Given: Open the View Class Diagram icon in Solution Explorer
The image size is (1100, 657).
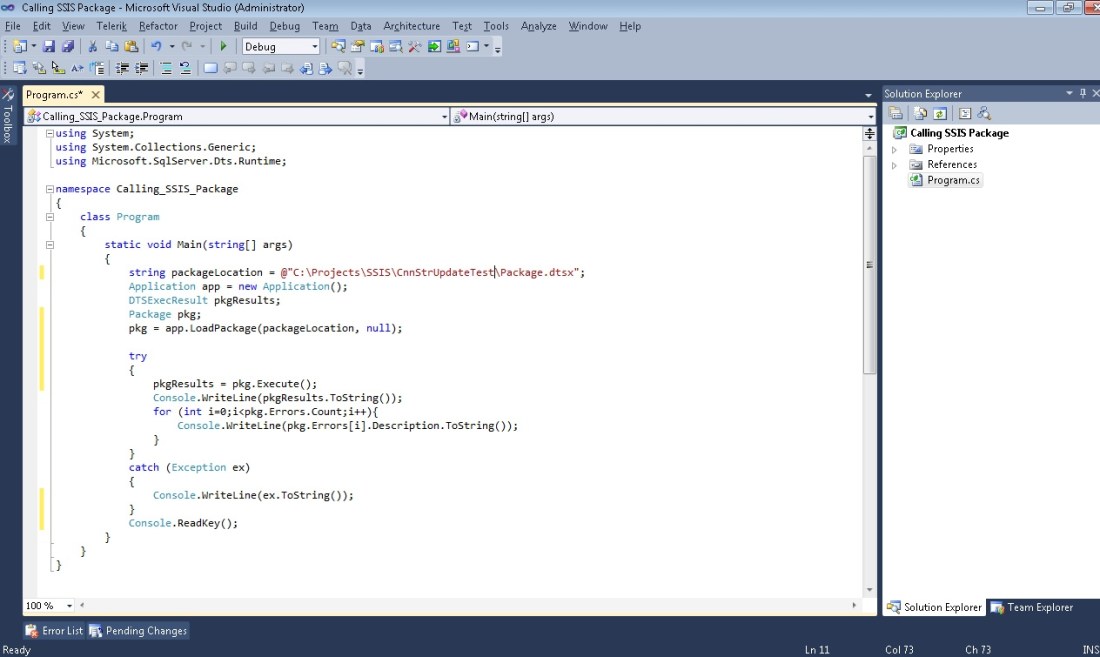Looking at the screenshot, I should [x=984, y=114].
